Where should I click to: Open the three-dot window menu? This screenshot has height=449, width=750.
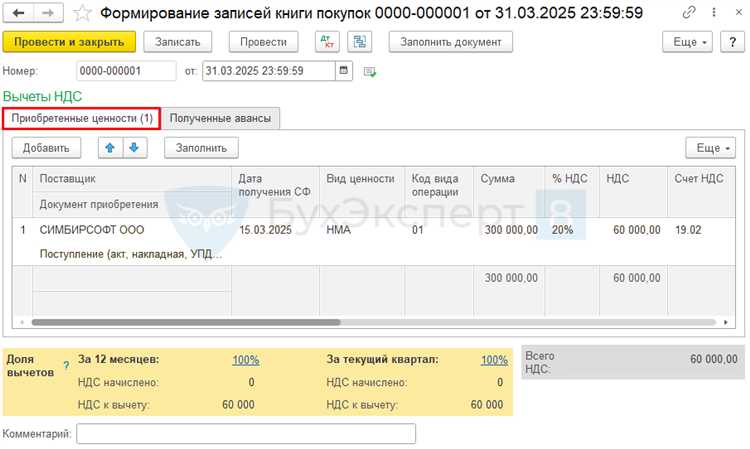point(714,12)
